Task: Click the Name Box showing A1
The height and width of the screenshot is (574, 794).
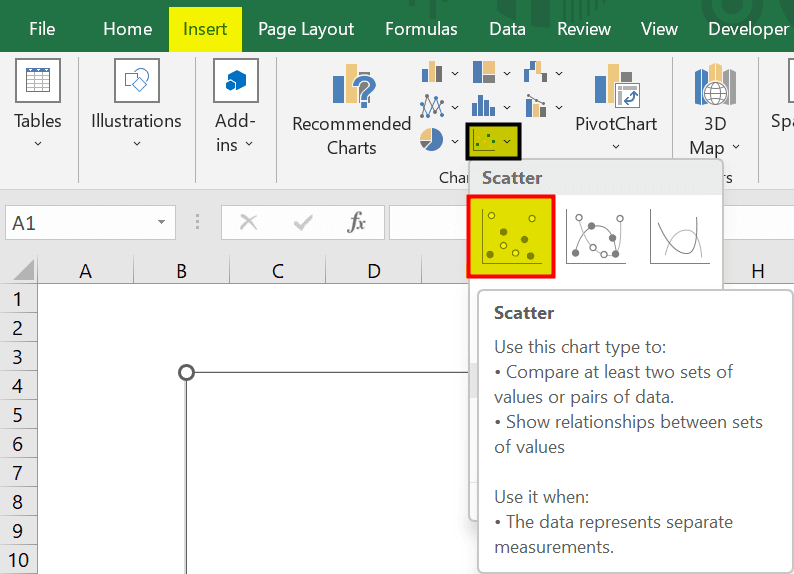Action: tap(90, 223)
